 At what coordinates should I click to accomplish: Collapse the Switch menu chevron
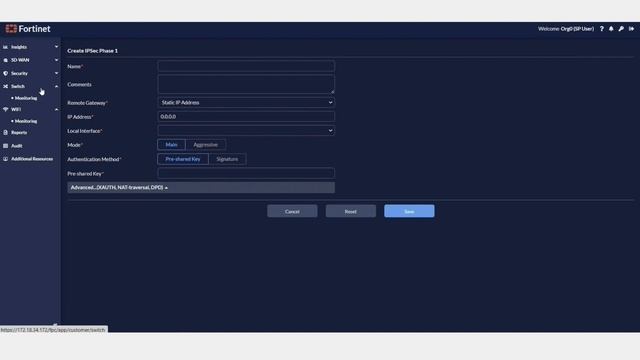pos(56,87)
